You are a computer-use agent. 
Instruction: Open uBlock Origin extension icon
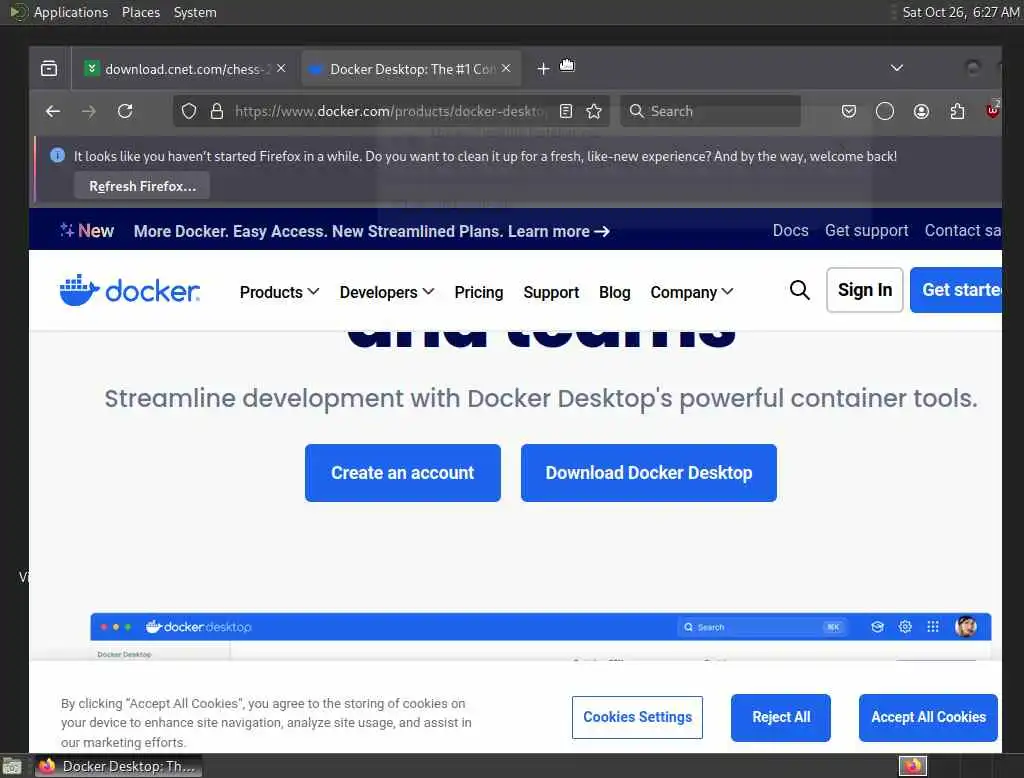click(x=993, y=110)
